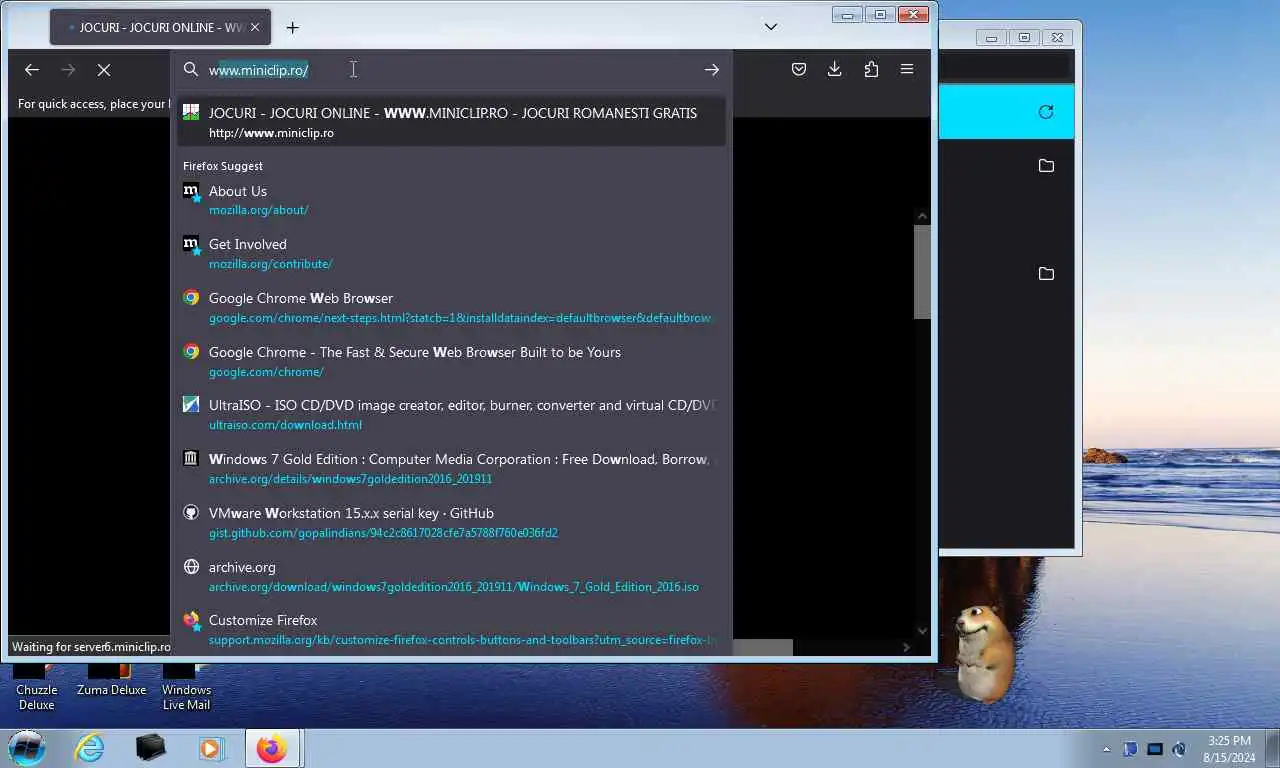Open the Downloads panel

point(835,69)
